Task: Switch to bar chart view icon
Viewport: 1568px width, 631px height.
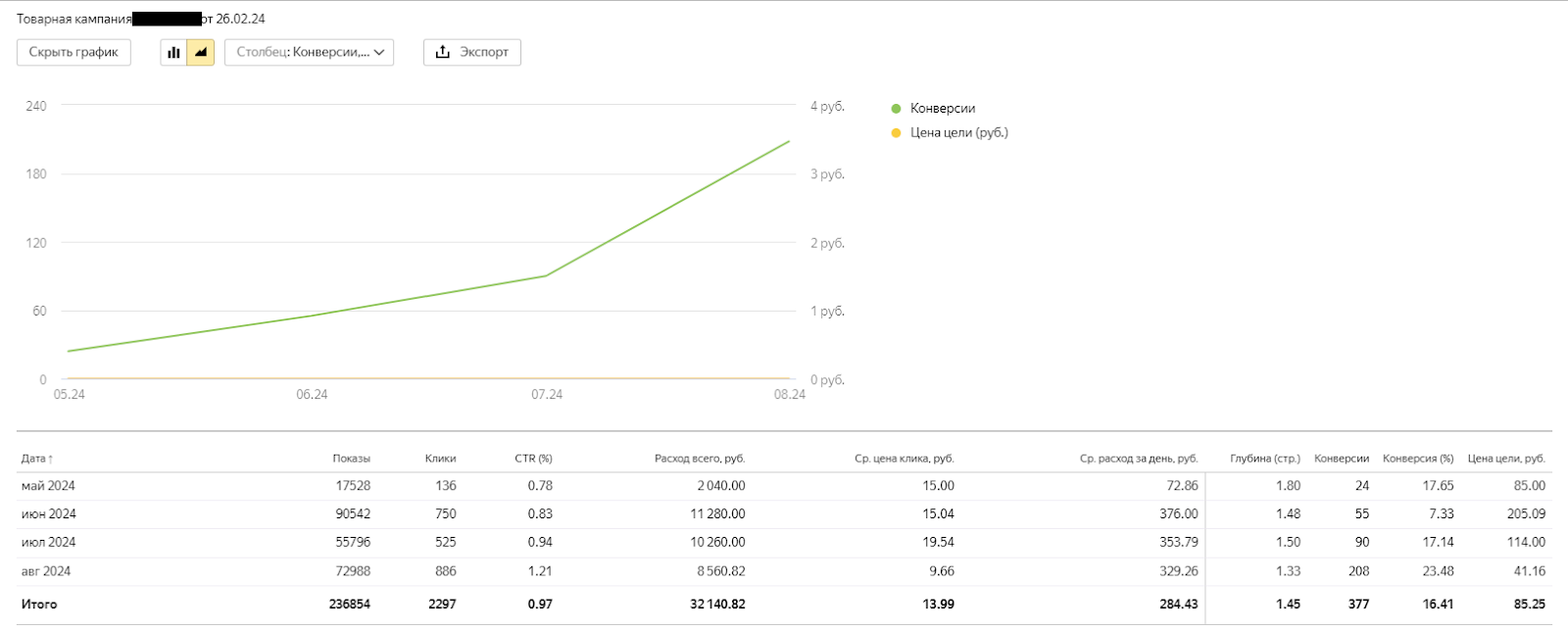Action: pyautogui.click(x=173, y=53)
